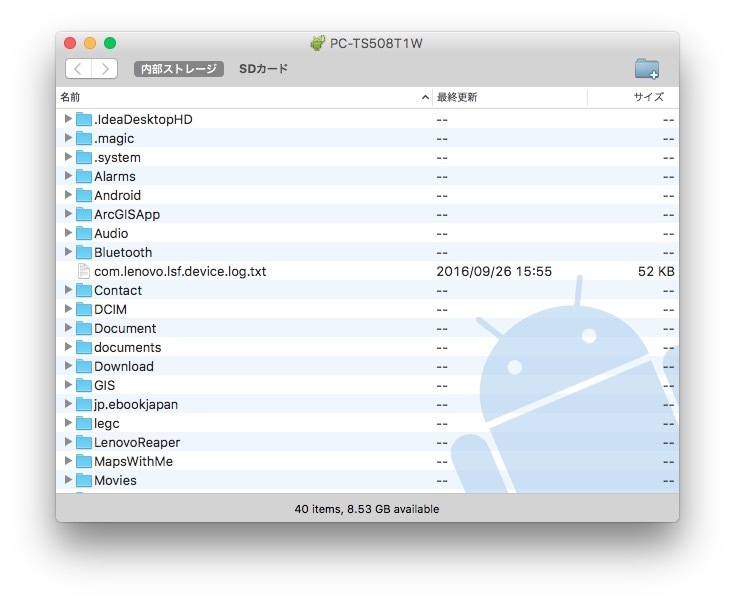Select the lowercase documents folder icon
The image size is (735, 602).
[x=84, y=347]
